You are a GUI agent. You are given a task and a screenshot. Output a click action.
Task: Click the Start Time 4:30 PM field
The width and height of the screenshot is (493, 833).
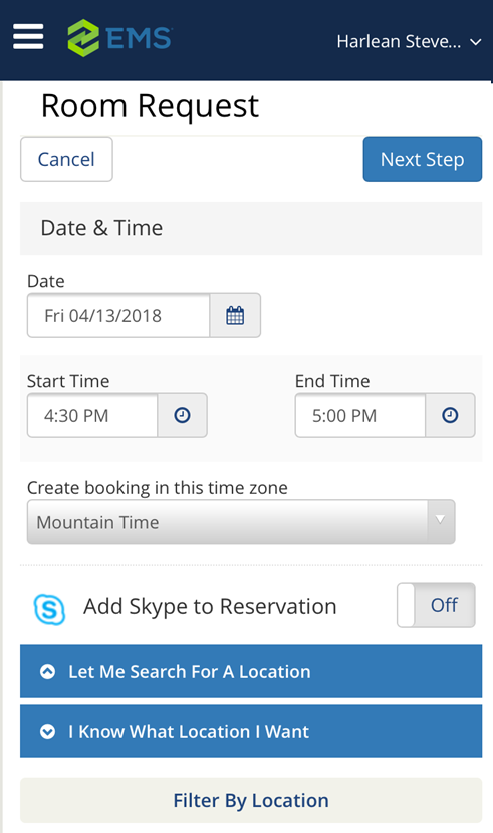pyautogui.click(x=92, y=415)
